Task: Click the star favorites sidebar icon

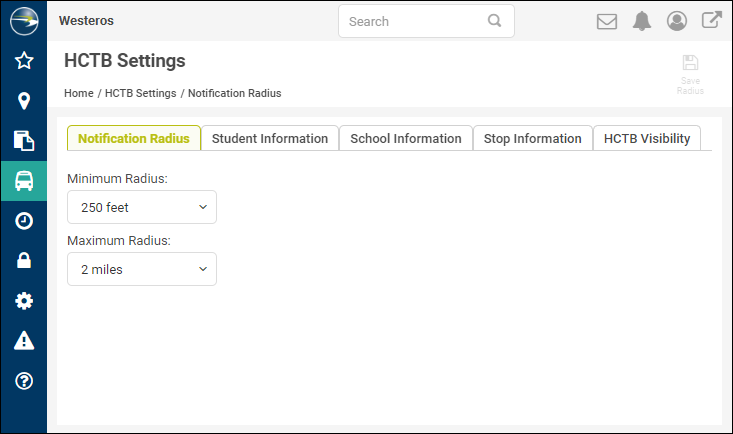Action: pos(24,61)
